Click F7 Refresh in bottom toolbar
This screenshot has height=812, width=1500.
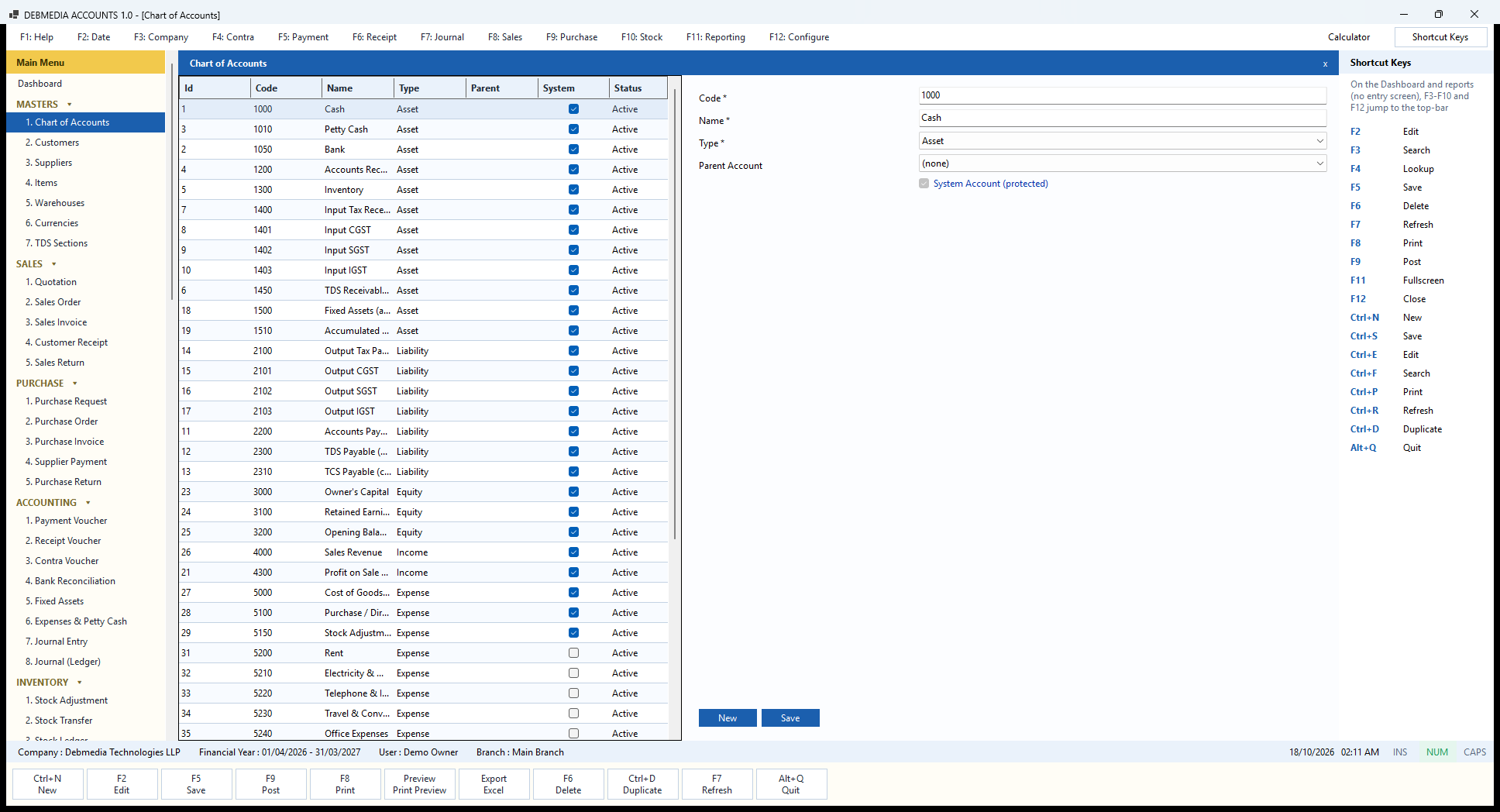click(717, 784)
